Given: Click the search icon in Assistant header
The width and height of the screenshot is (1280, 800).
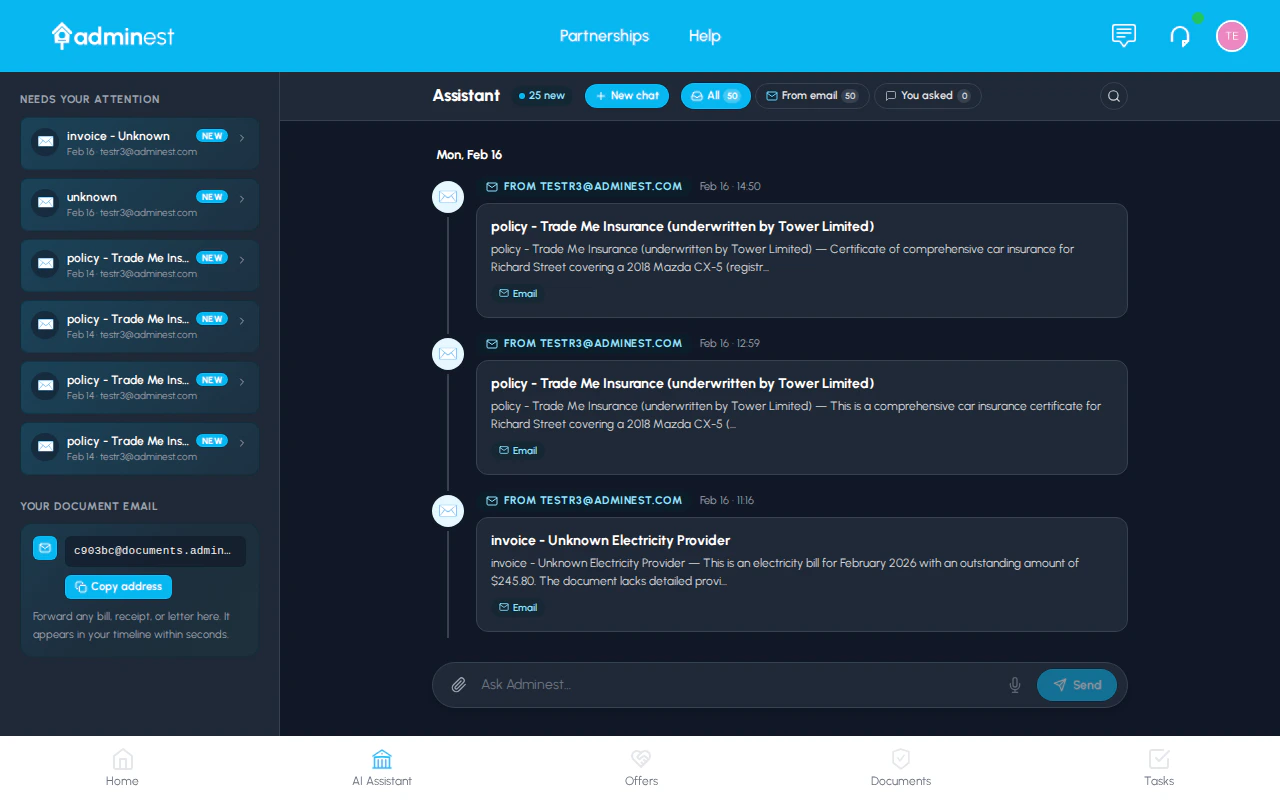Looking at the screenshot, I should 1114,96.
